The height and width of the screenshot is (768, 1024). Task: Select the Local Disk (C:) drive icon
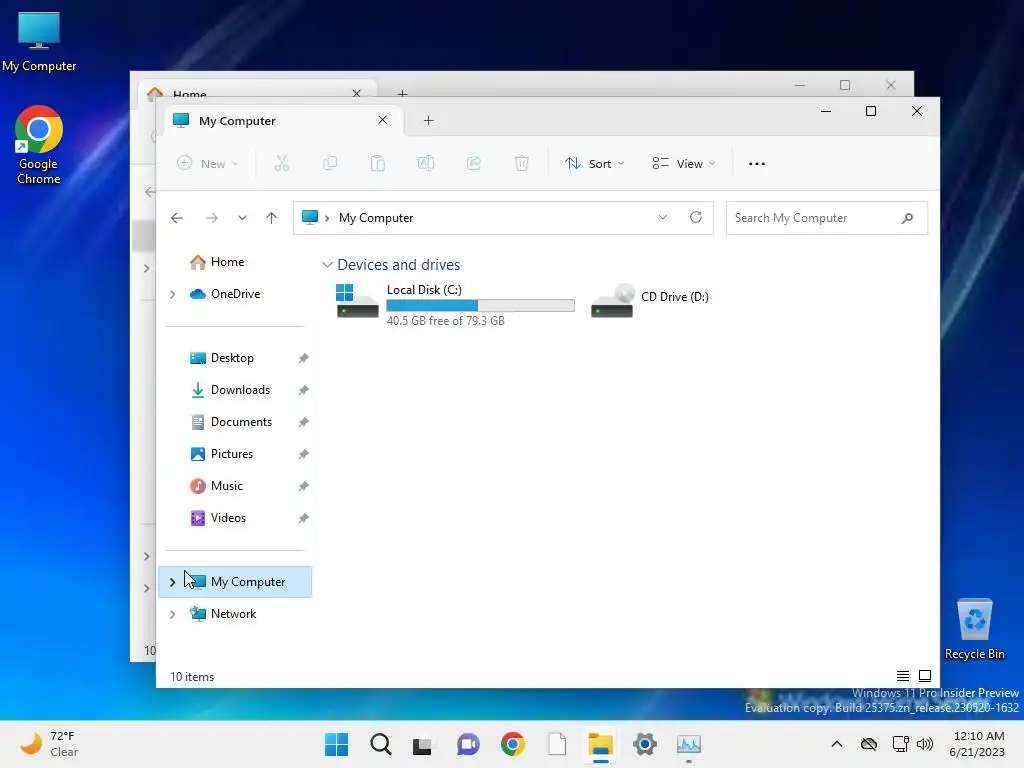pyautogui.click(x=357, y=301)
